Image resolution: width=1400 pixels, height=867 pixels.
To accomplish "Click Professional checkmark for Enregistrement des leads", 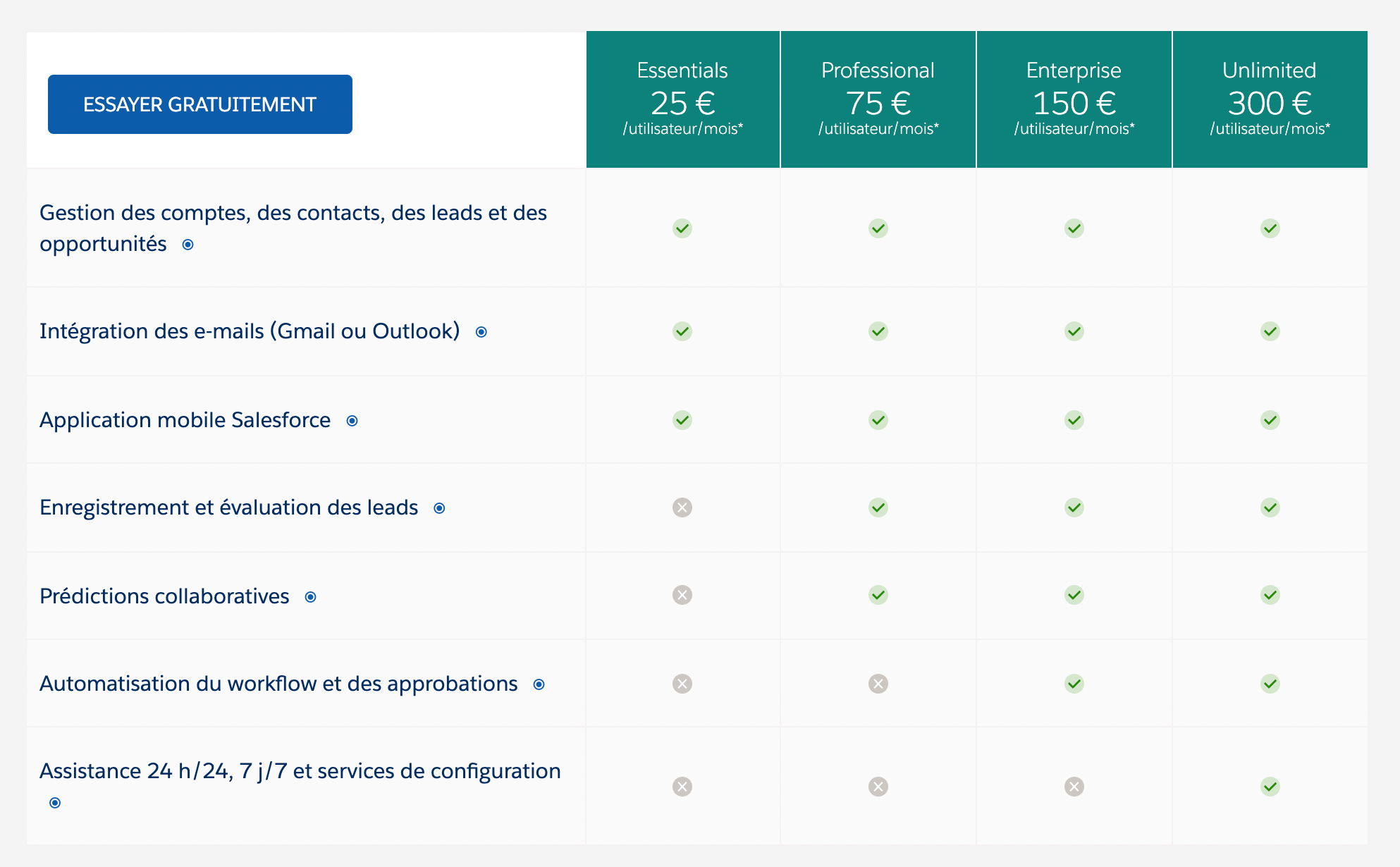I will pos(878,508).
